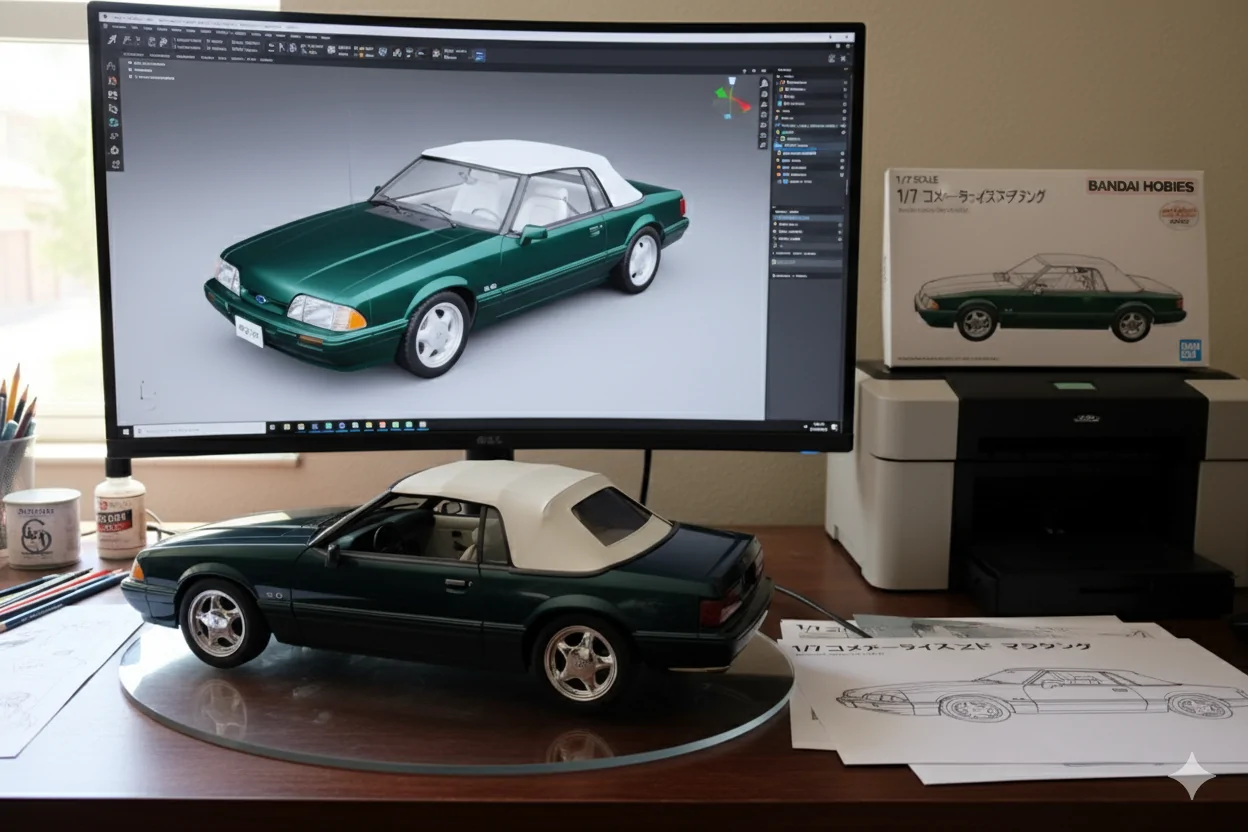Select the arrow tool at top toolbar's left end
1248x832 pixels.
(112, 40)
